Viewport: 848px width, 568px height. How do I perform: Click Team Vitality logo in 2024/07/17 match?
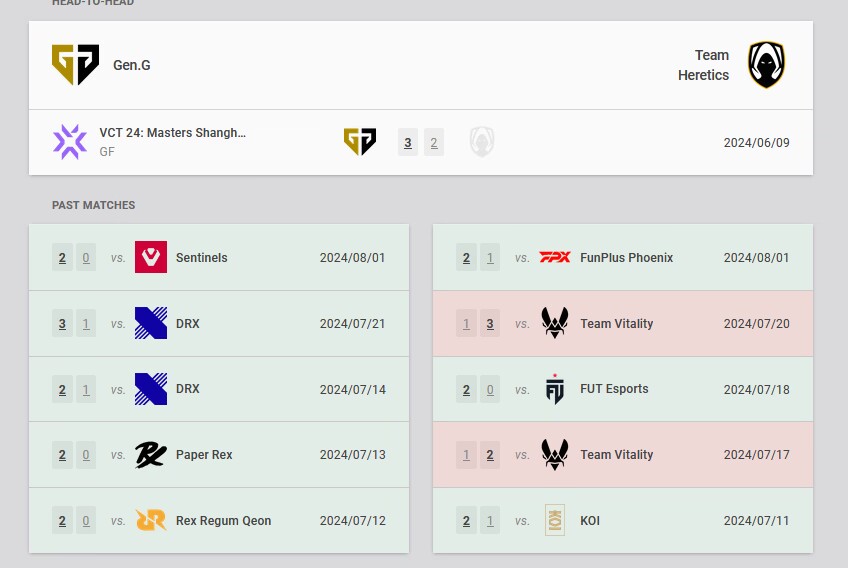click(555, 454)
